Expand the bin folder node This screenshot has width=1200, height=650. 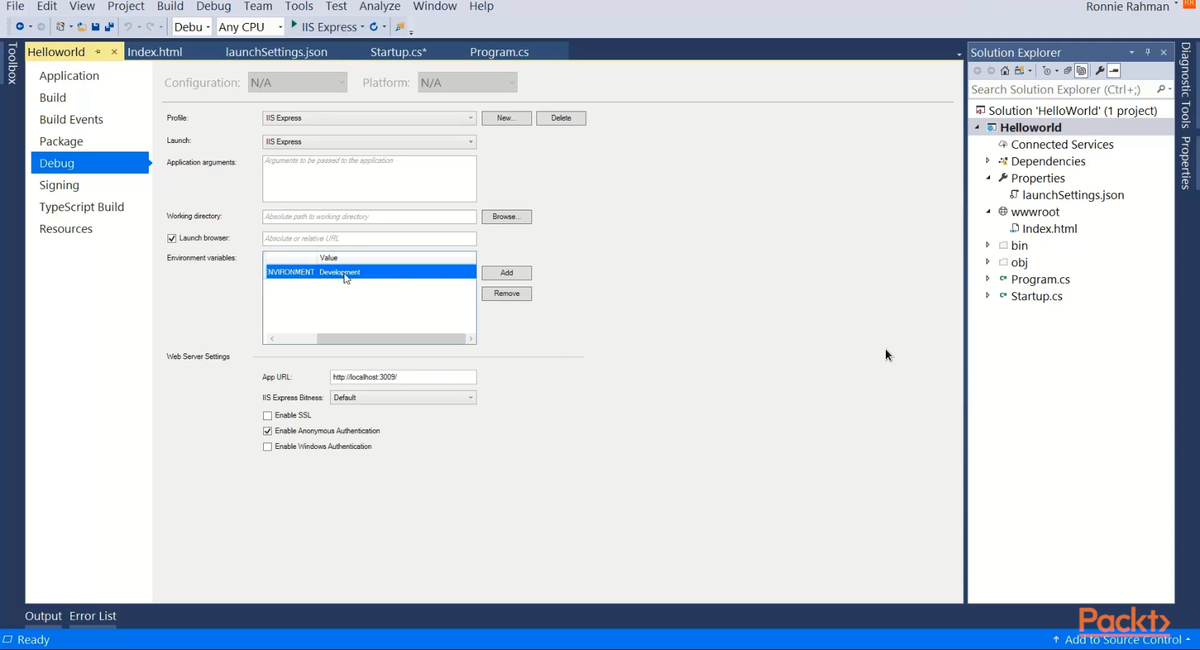tap(987, 245)
